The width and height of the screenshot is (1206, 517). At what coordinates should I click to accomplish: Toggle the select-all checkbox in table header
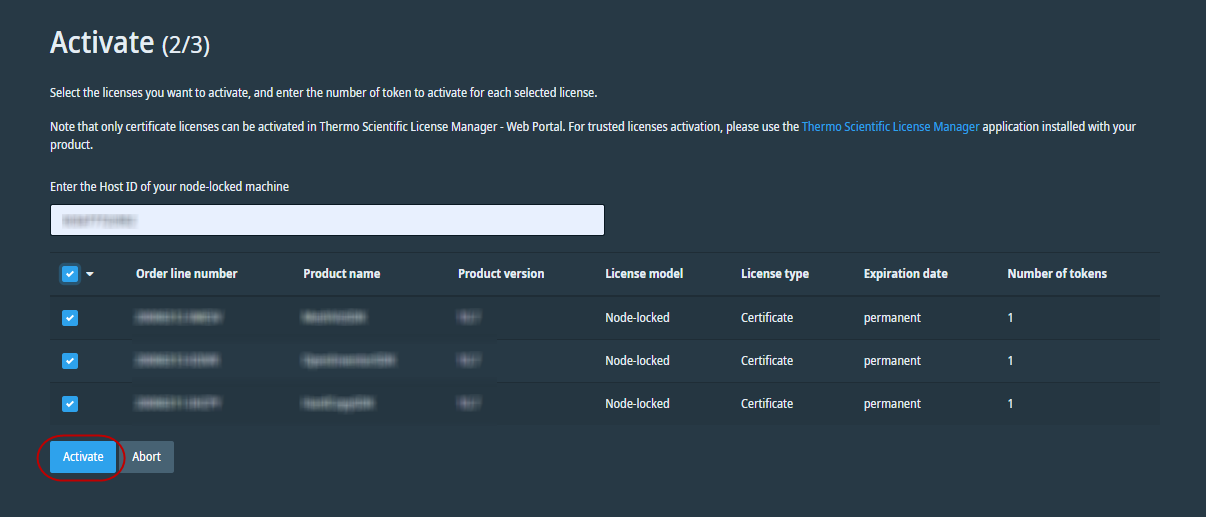click(70, 274)
